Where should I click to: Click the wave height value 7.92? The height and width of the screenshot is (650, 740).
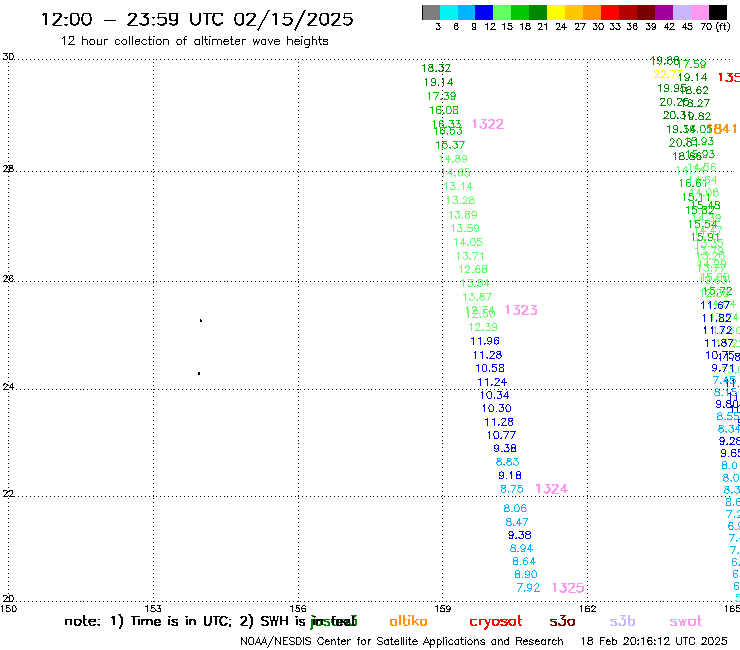coord(528,588)
